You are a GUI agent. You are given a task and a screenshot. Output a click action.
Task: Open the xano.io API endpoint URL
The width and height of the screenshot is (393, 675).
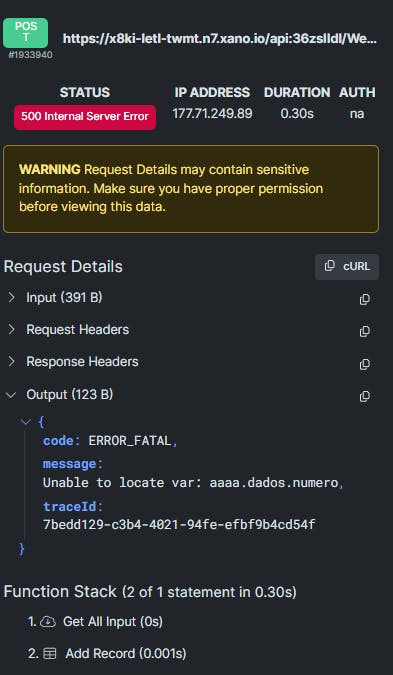coord(220,39)
